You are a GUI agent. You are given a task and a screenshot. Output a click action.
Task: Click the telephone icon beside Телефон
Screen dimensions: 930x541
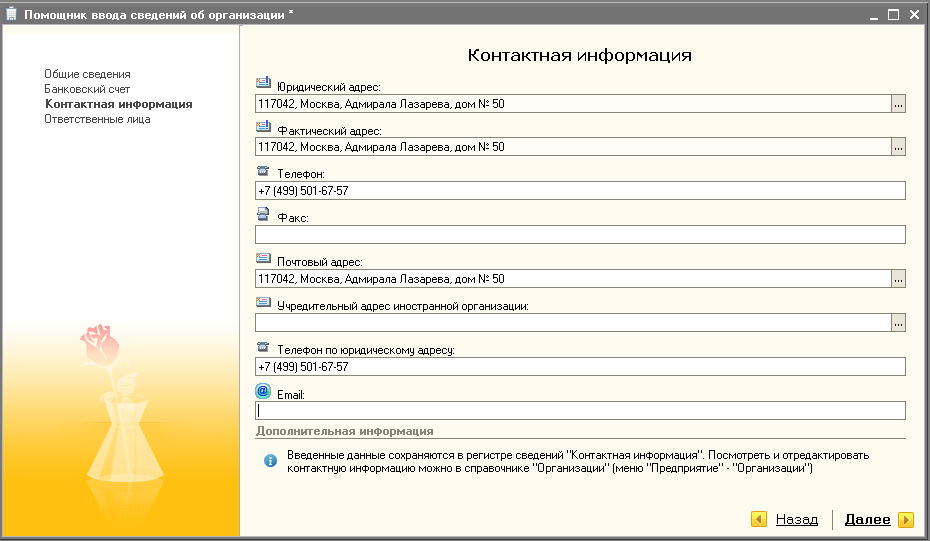click(x=263, y=171)
